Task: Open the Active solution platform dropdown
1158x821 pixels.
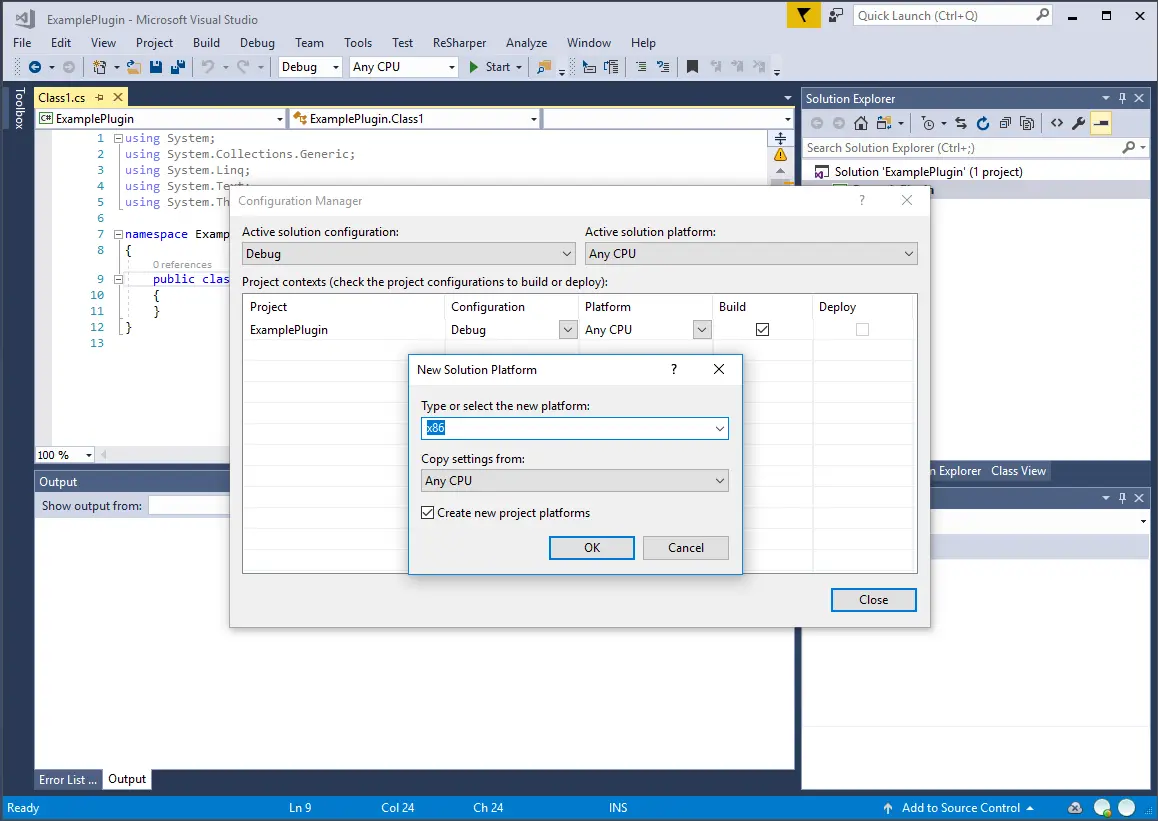Action: coord(751,254)
